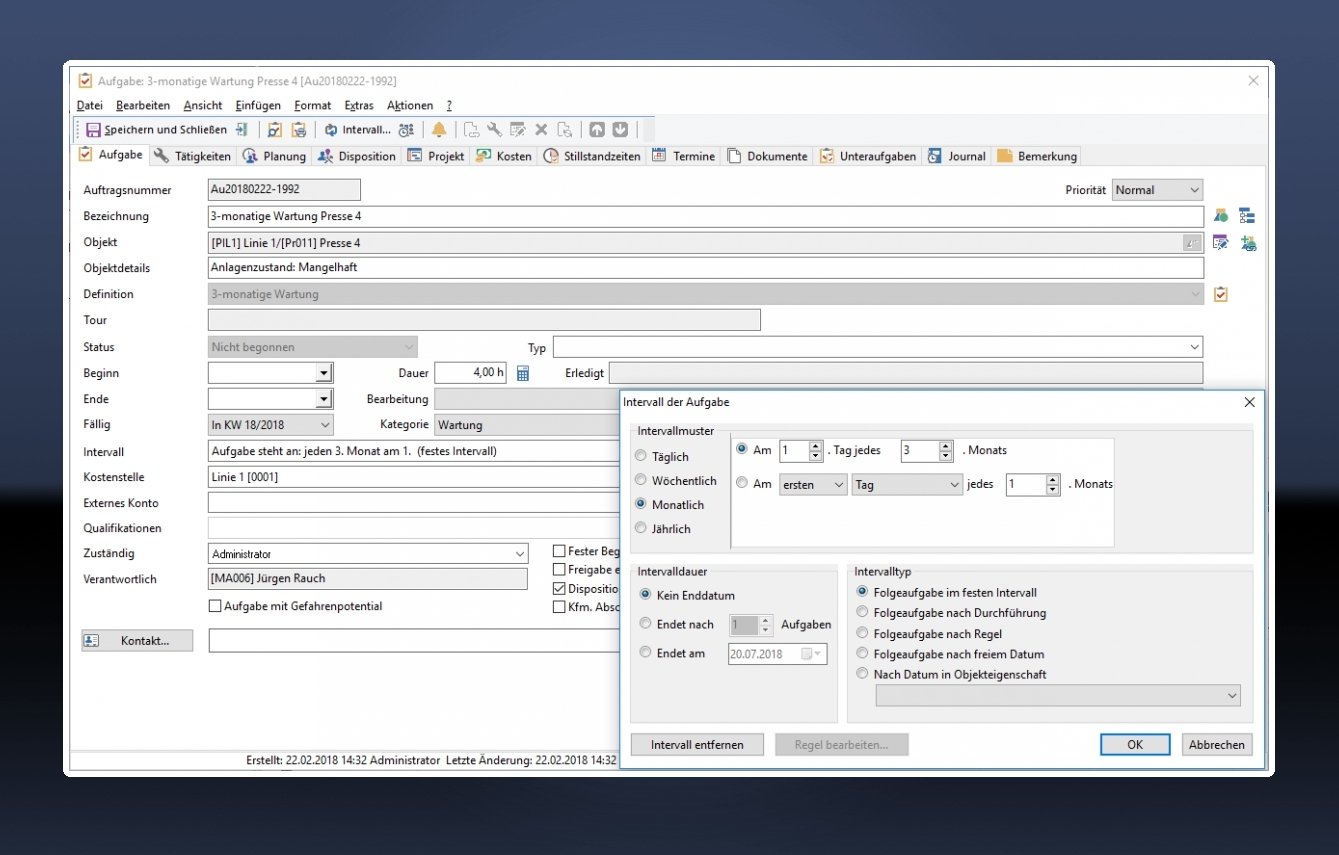Select the Endet am radio button
This screenshot has width=1339, height=855.
pyautogui.click(x=645, y=653)
